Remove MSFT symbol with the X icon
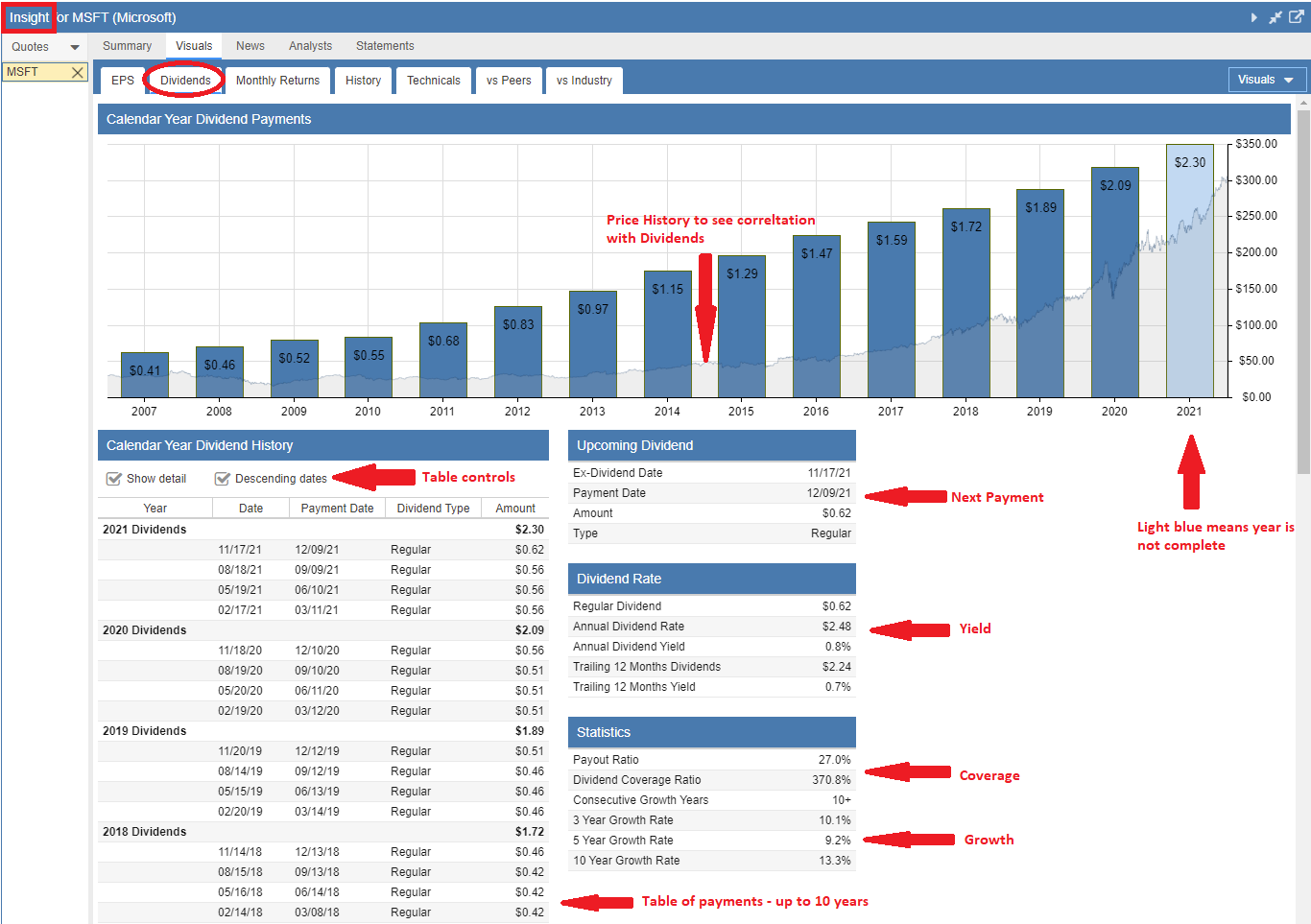This screenshot has height=924, width=1311. coord(78,72)
